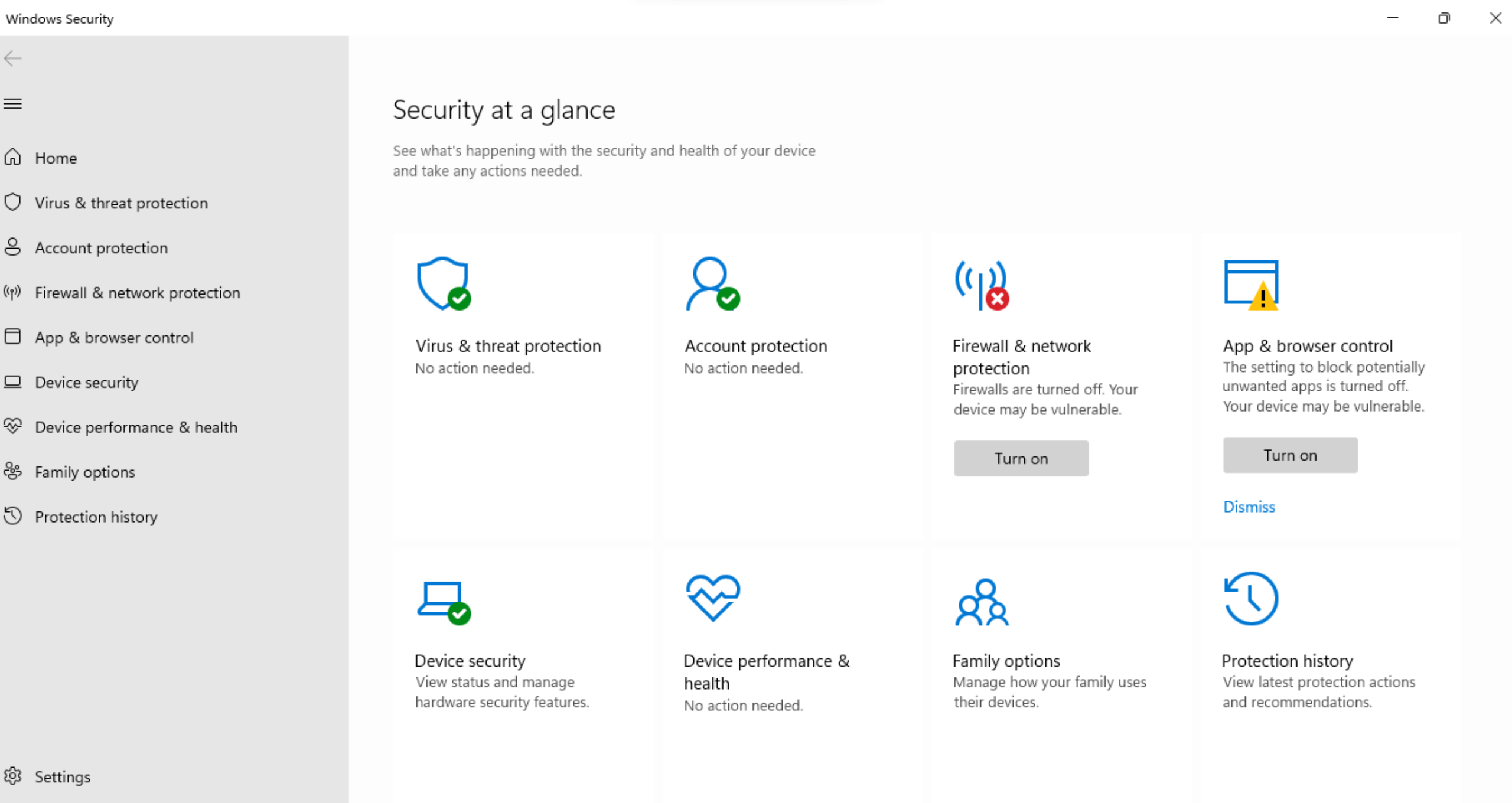Click the Device security laptop icon tile
Viewport: 1512px width, 803px height.
(x=442, y=600)
